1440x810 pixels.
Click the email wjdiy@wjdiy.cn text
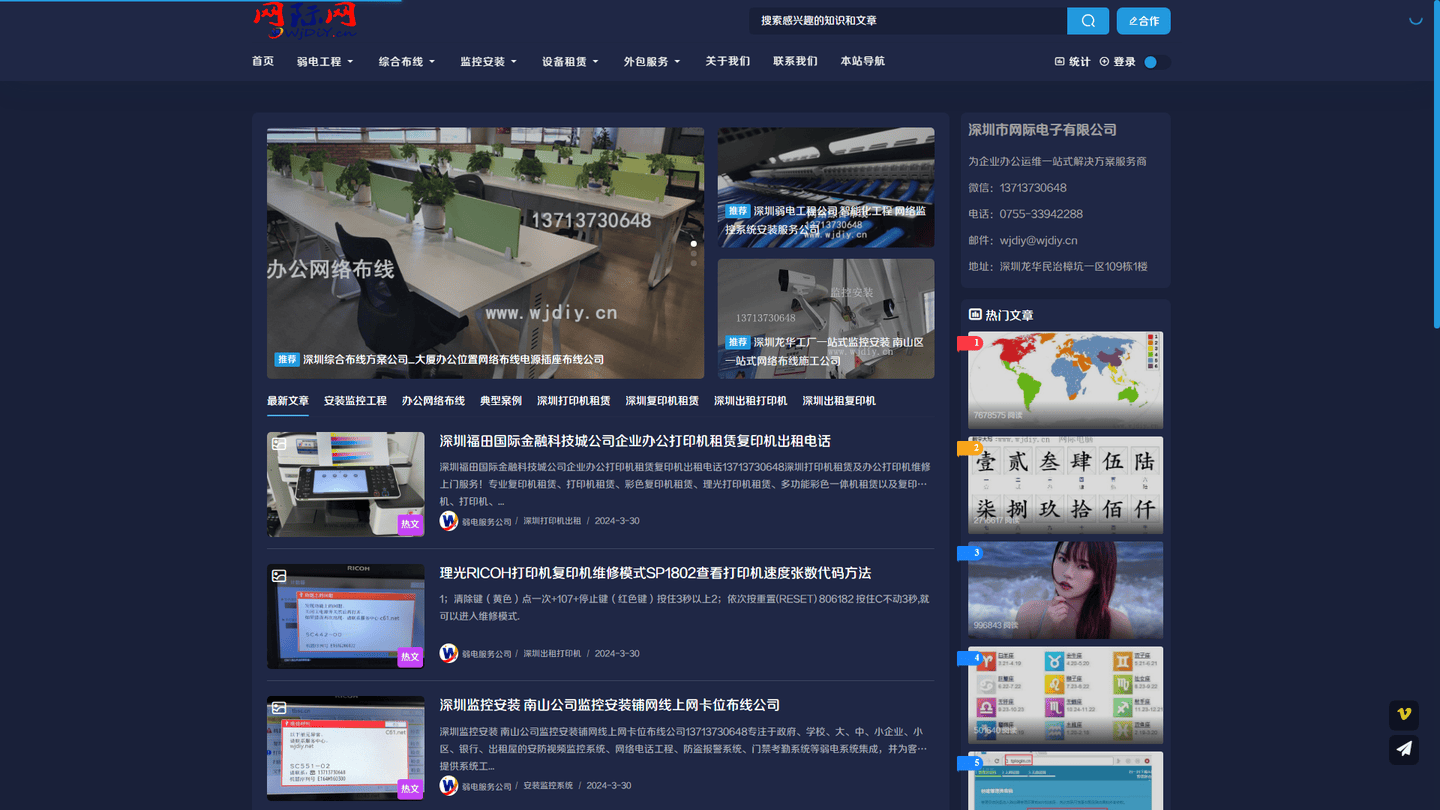pyautogui.click(x=1038, y=240)
